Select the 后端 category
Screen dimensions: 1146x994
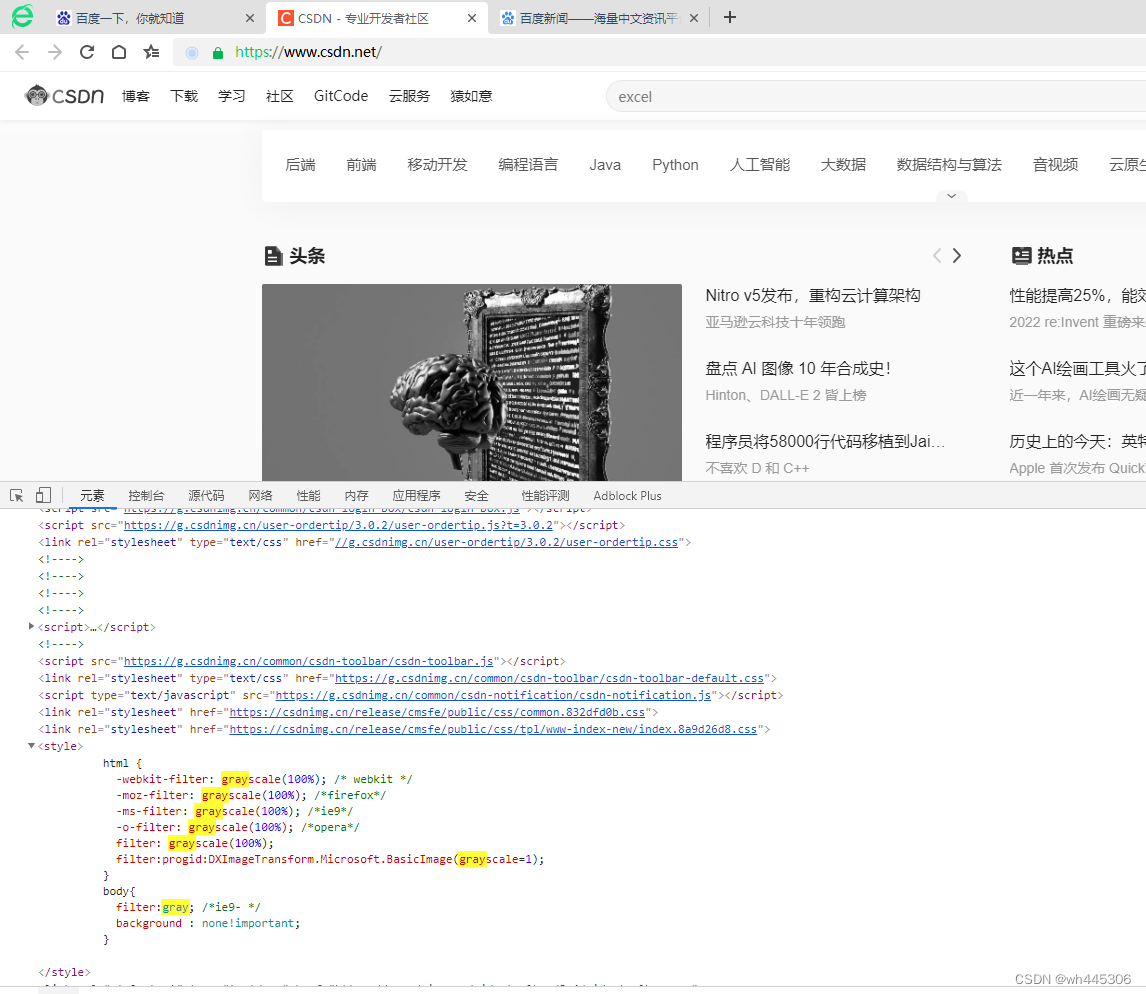tap(300, 165)
